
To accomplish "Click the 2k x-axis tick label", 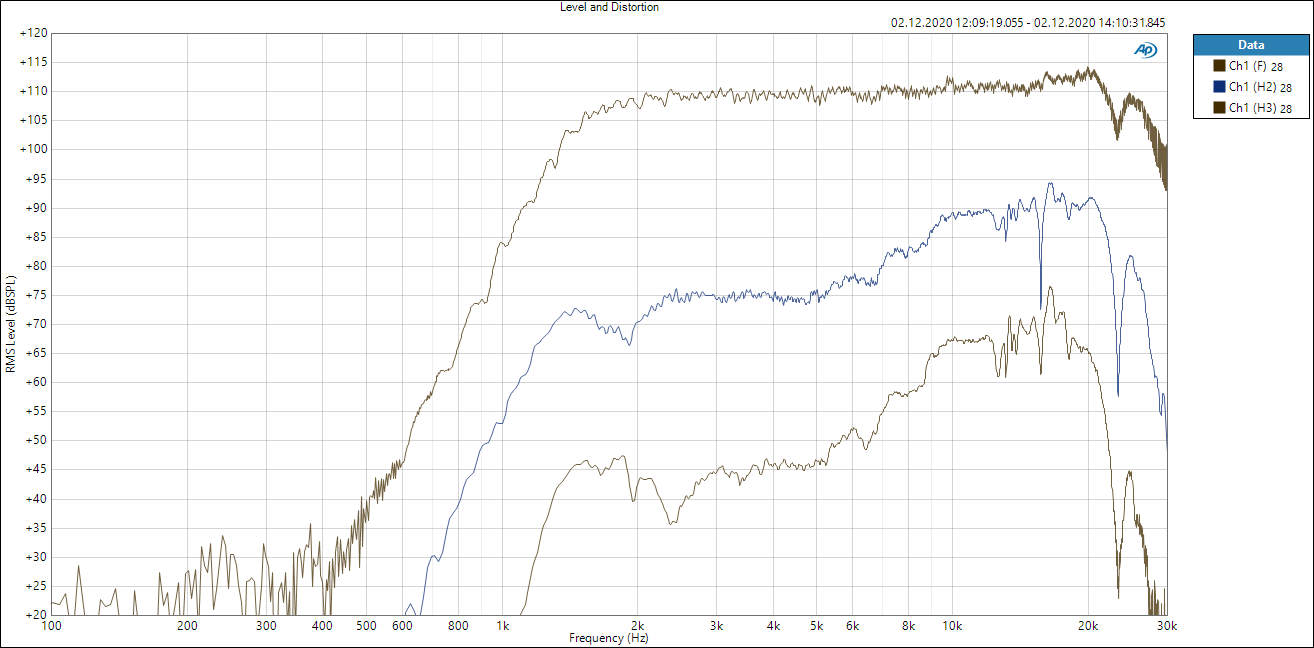I will point(638,627).
